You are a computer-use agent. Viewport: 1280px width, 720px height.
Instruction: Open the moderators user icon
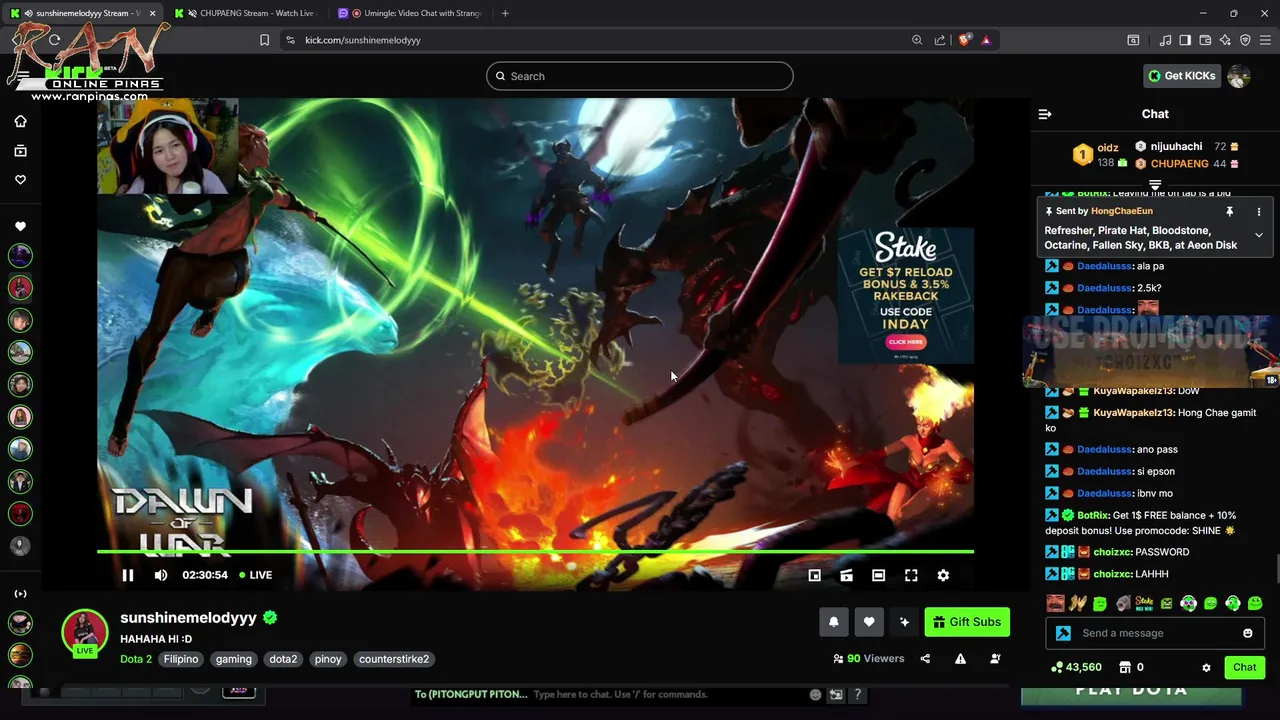coord(995,659)
